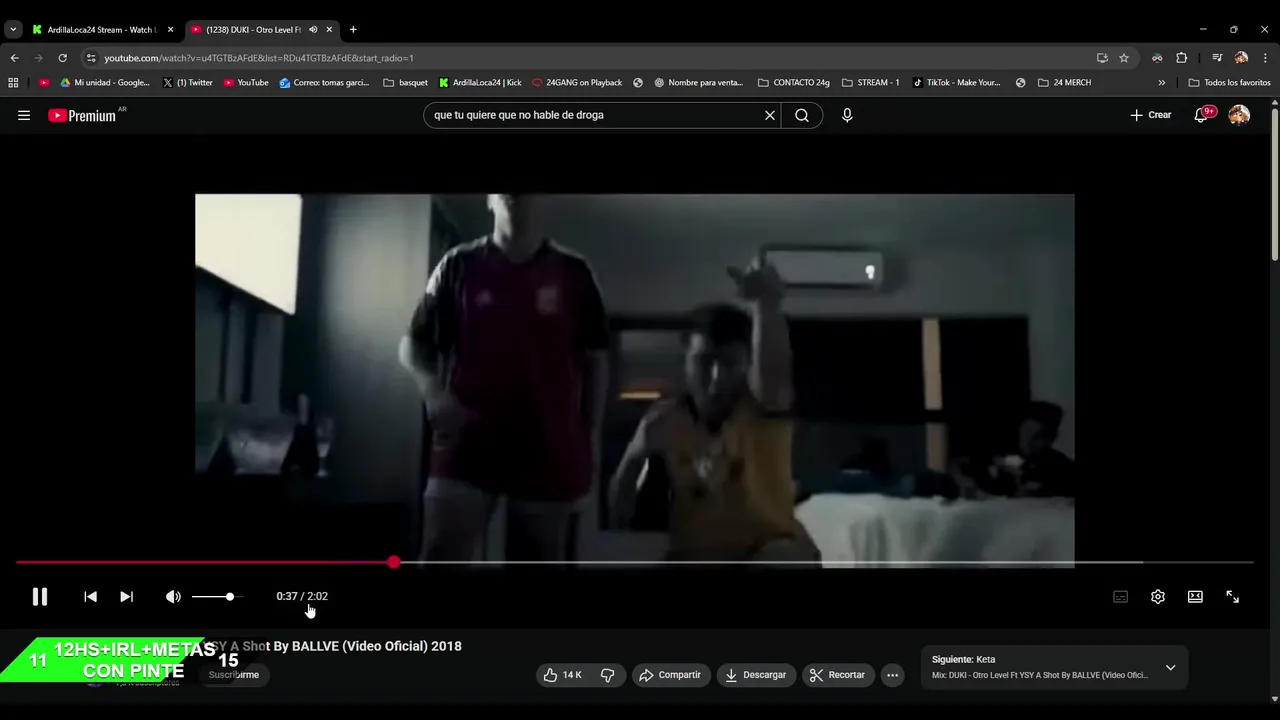This screenshot has height=720, width=1280.
Task: Open the 24GANG on Playback bookmark
Action: coord(577,83)
